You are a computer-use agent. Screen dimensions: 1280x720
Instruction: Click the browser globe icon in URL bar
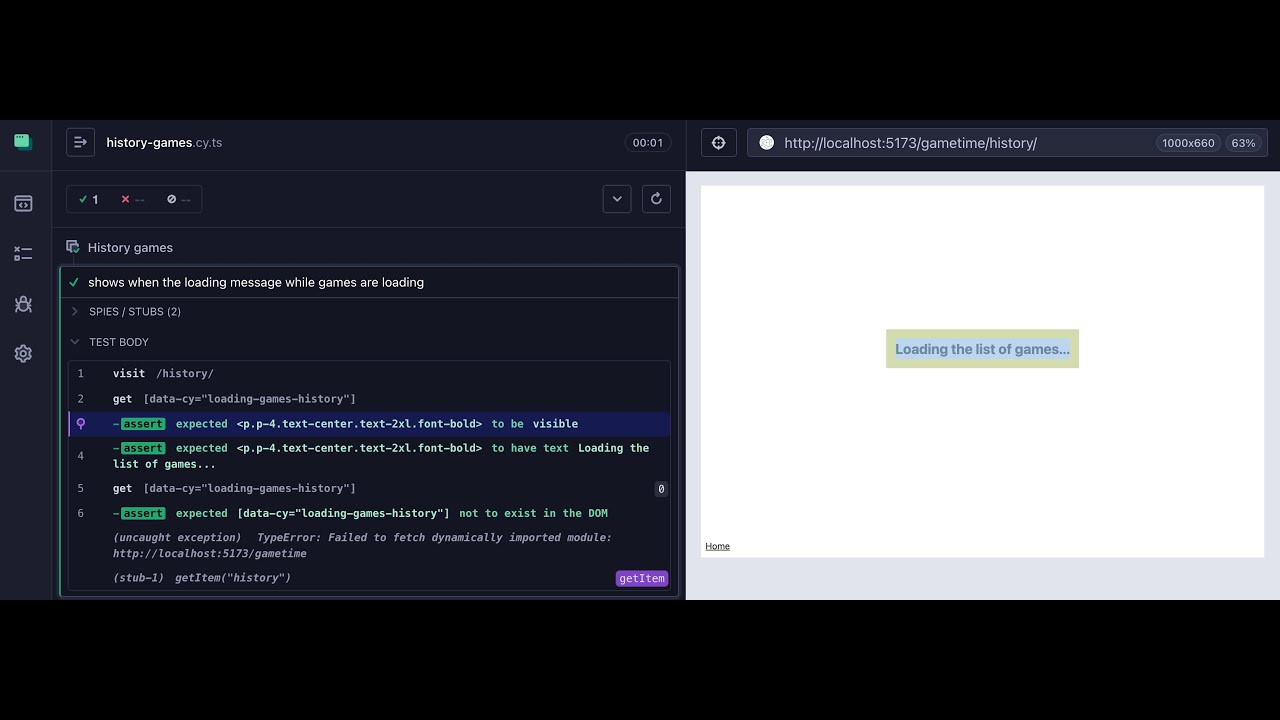(x=767, y=143)
